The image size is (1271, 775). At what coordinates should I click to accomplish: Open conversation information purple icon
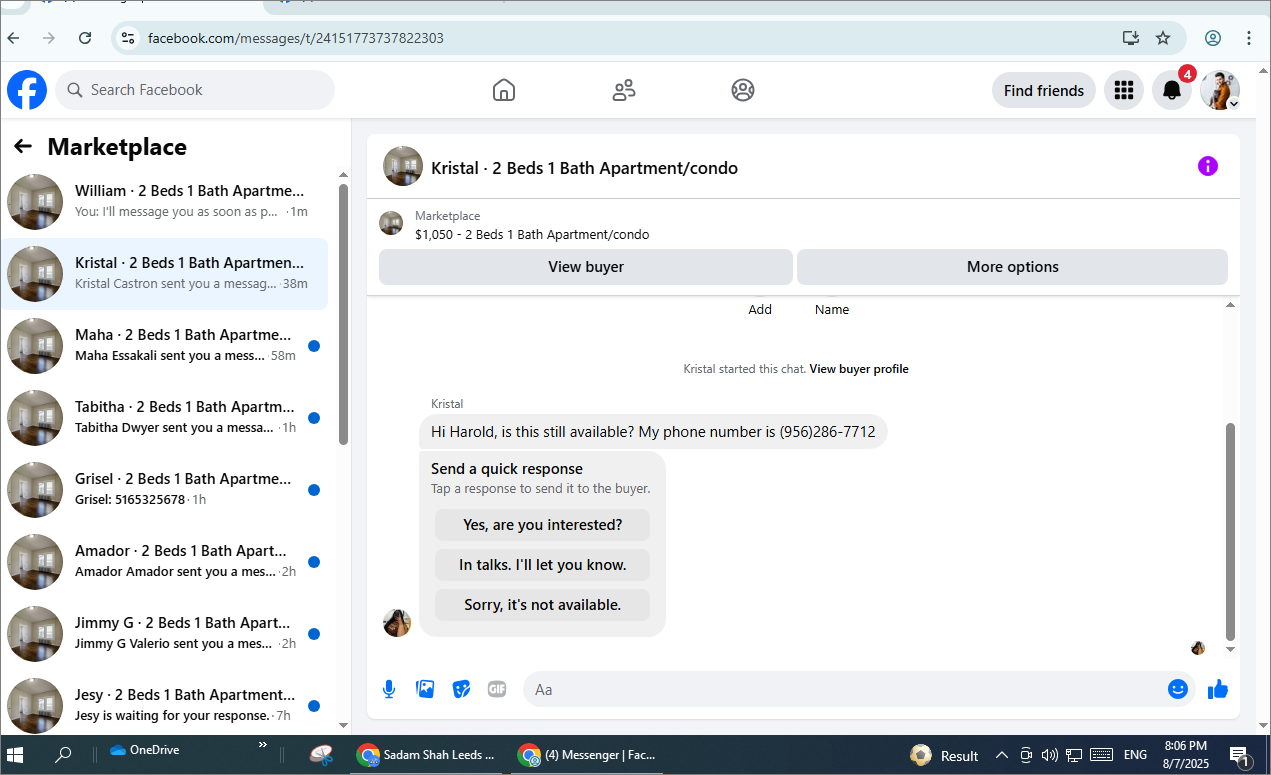1208,166
